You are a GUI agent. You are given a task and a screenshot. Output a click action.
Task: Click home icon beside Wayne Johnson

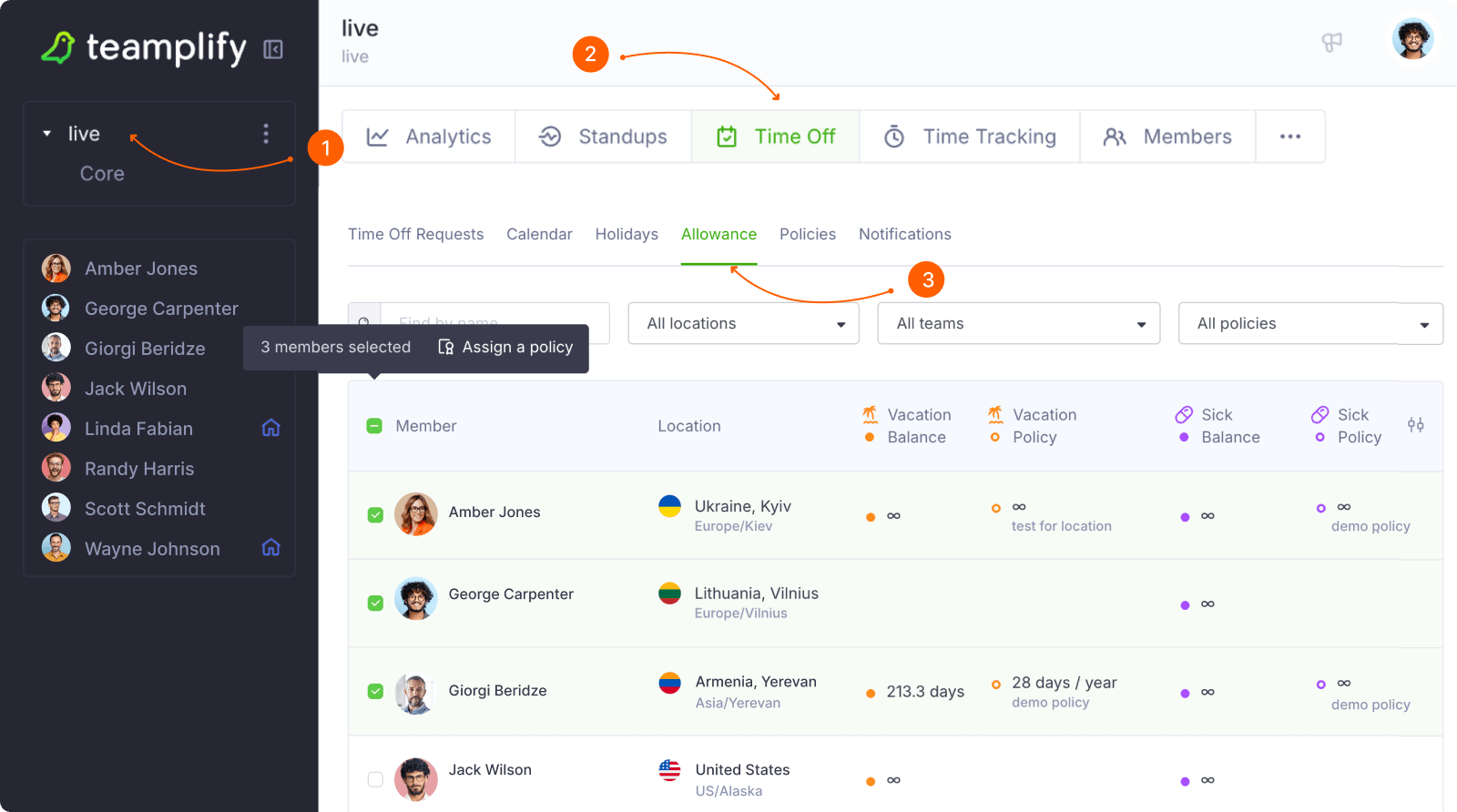click(x=270, y=547)
